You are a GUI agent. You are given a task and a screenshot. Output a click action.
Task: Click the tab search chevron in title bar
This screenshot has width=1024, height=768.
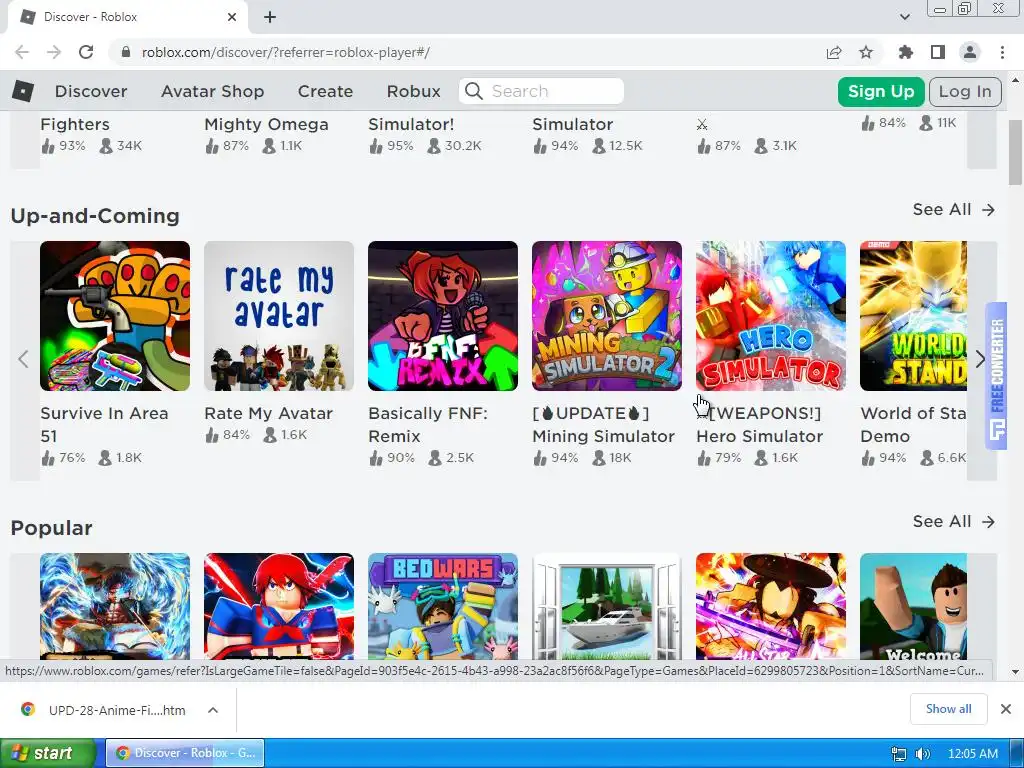pyautogui.click(x=904, y=17)
